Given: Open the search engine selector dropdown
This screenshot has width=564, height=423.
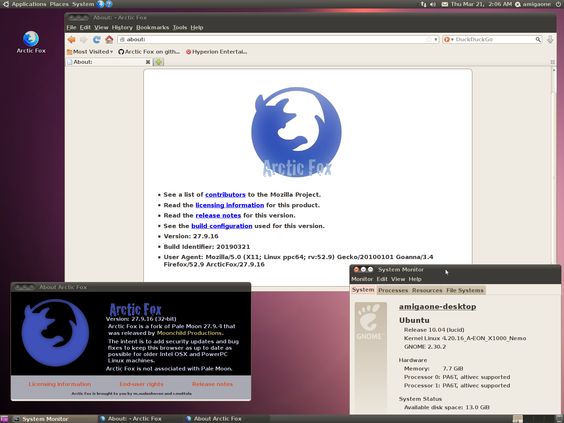Looking at the screenshot, I should (449, 40).
